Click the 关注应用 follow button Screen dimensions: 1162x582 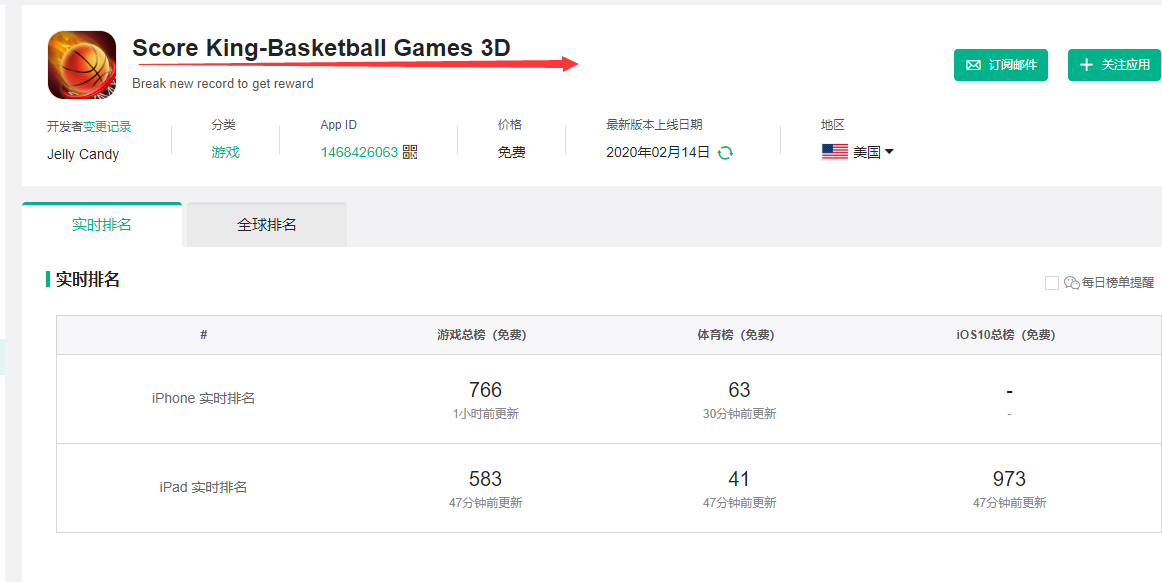click(x=1114, y=65)
